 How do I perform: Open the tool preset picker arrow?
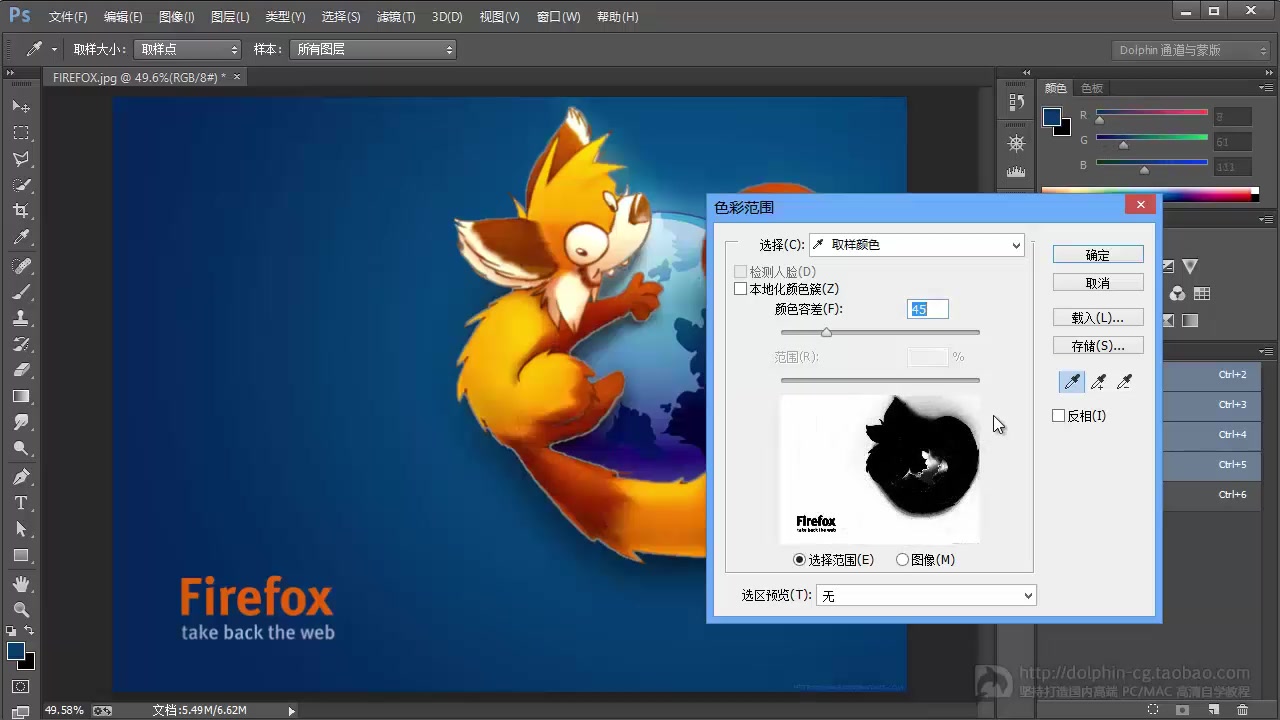tap(53, 49)
